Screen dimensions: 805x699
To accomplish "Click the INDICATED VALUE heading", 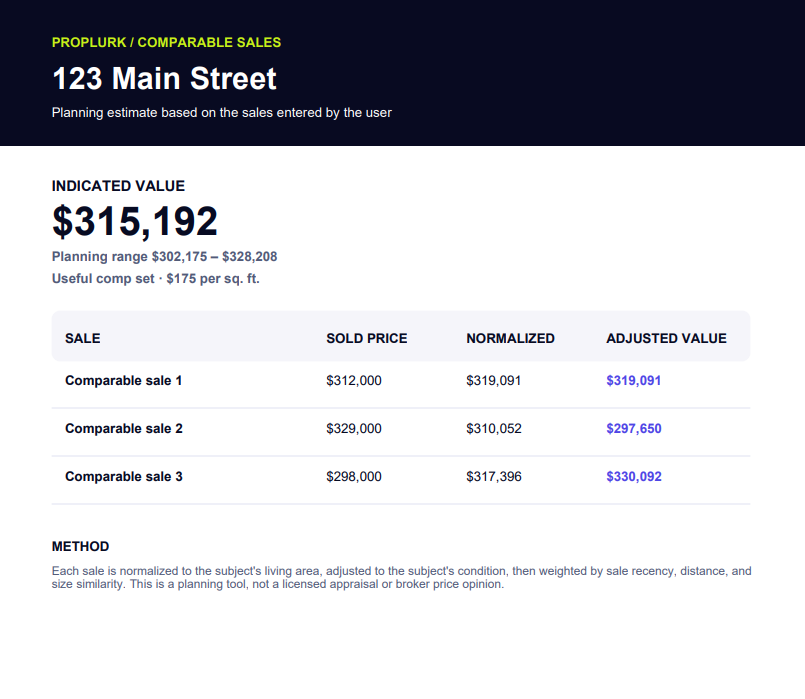I will (118, 186).
